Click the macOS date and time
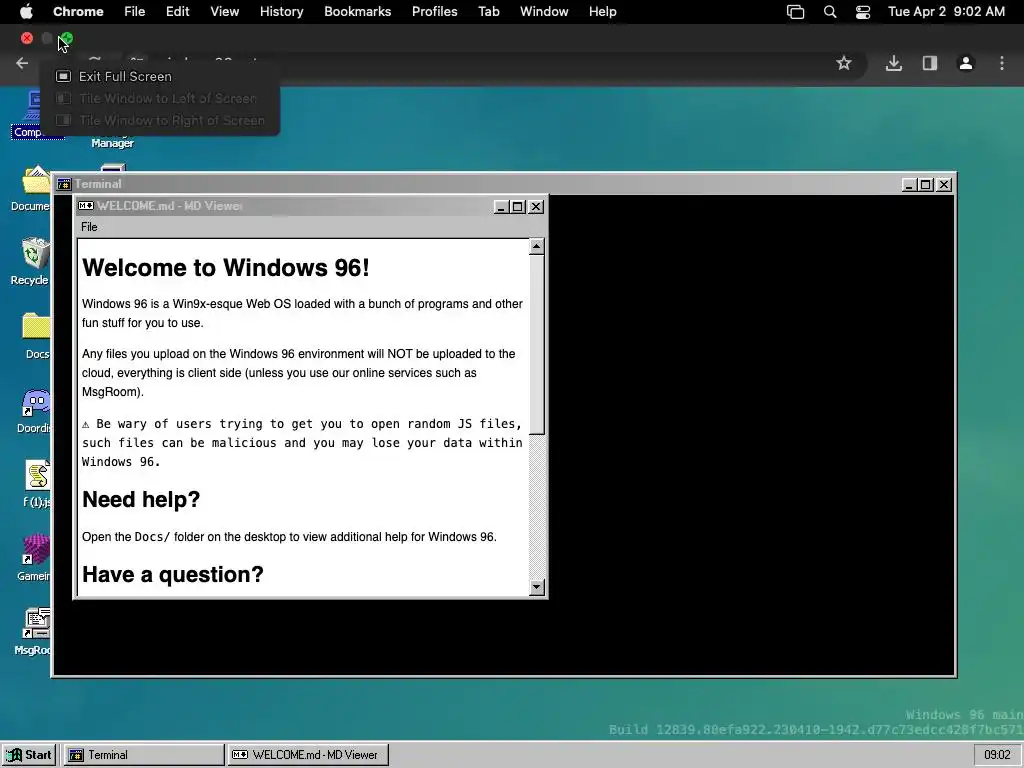Screen dimensions: 1024x768 pos(946,12)
